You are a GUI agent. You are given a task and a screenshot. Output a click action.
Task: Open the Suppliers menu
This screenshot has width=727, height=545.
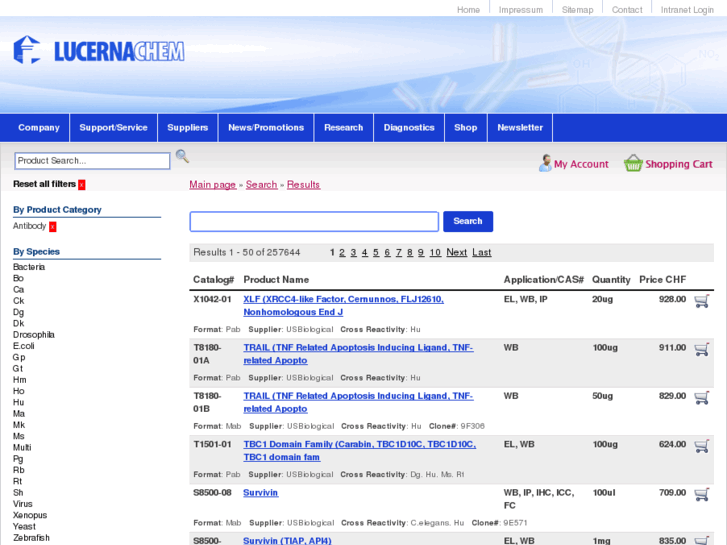click(x=188, y=128)
